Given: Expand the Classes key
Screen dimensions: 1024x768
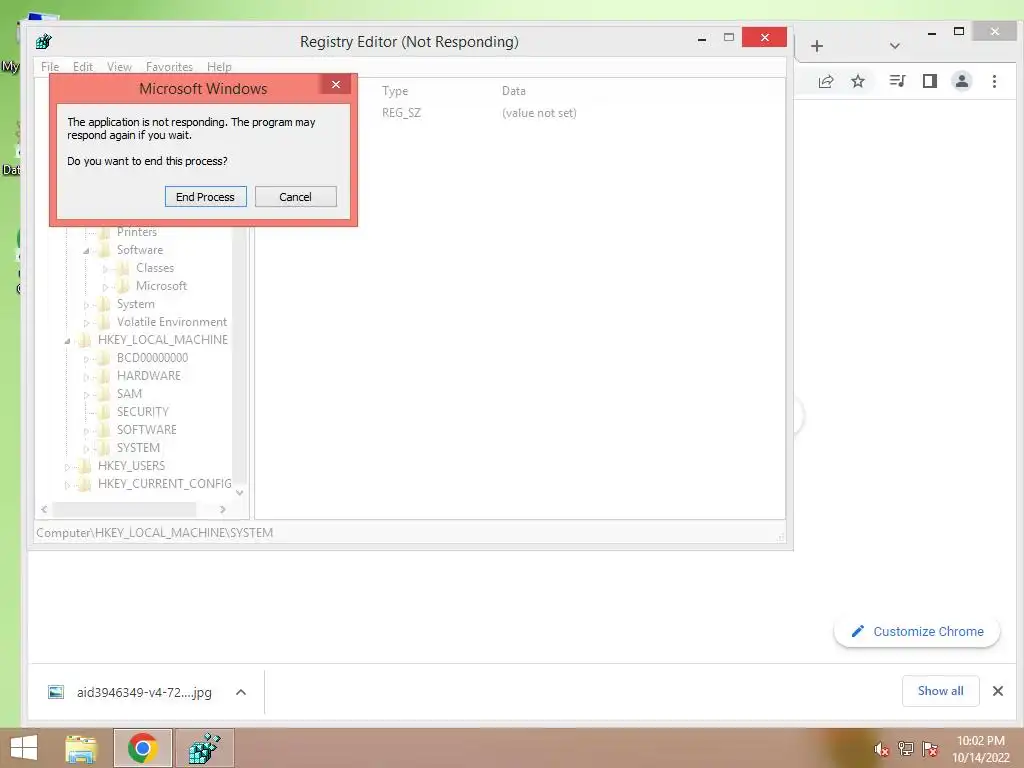Looking at the screenshot, I should tap(105, 269).
